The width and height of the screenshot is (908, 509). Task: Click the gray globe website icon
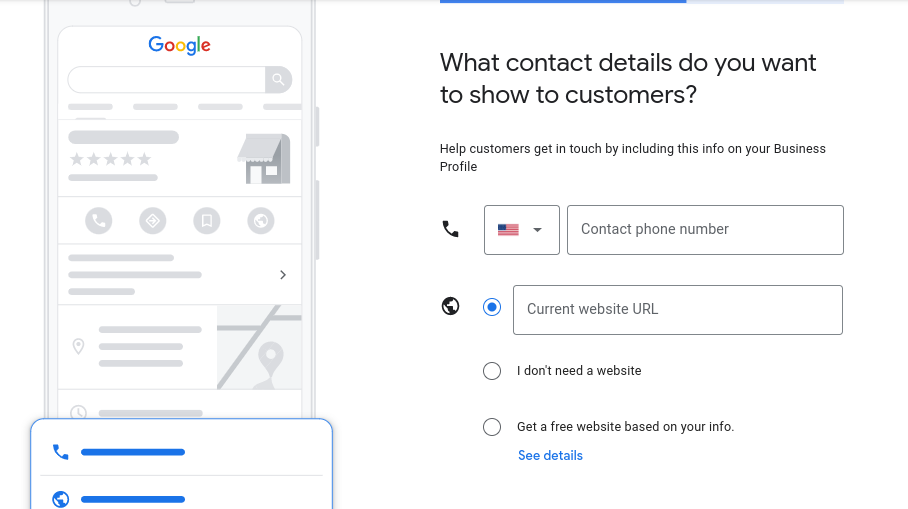(x=261, y=221)
